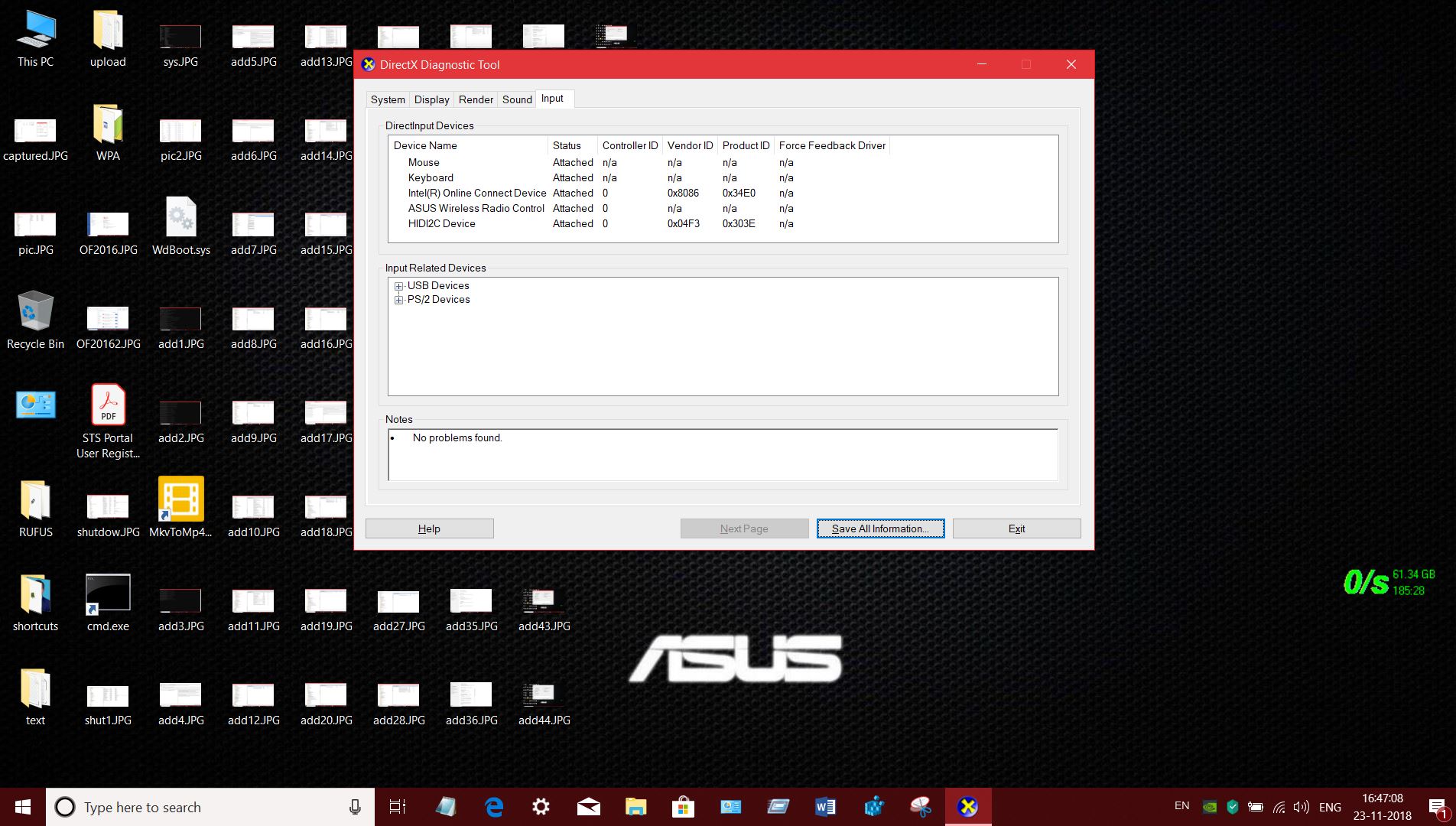This screenshot has width=1456, height=826.
Task: Select STS Portal User Regist PDF icon
Action: (108, 421)
